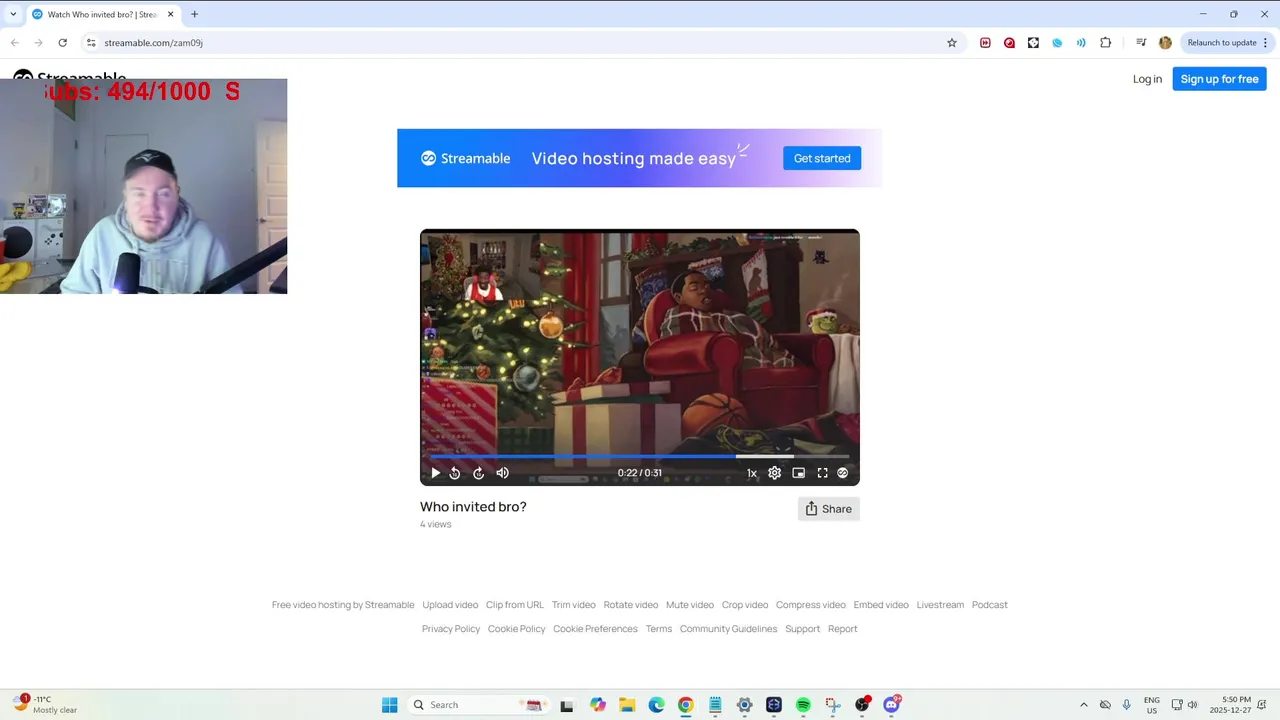1280x720 pixels.
Task: Open Snipping Tool from taskbar
Action: tap(832, 705)
